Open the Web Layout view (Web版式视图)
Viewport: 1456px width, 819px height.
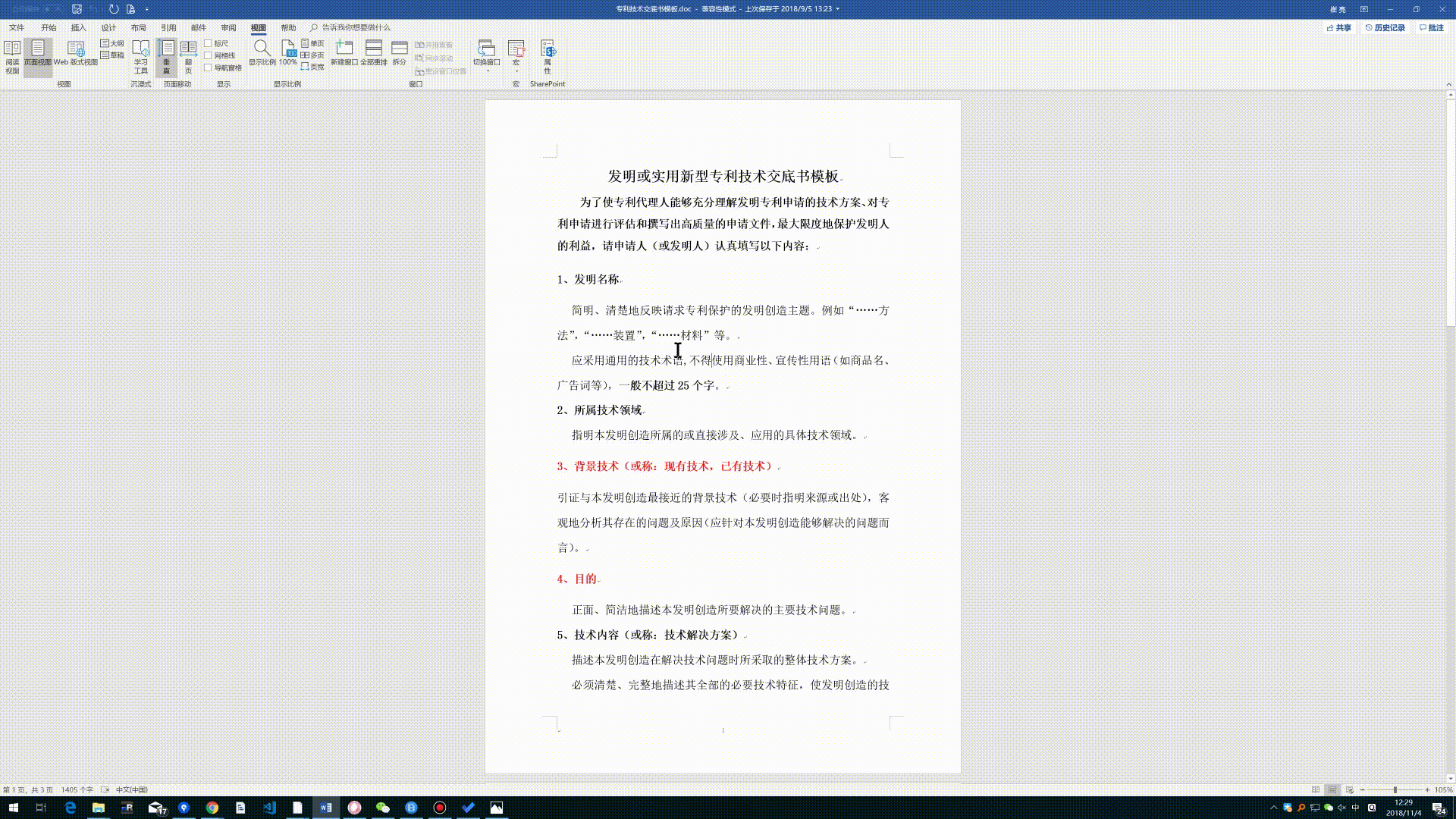coord(75,53)
